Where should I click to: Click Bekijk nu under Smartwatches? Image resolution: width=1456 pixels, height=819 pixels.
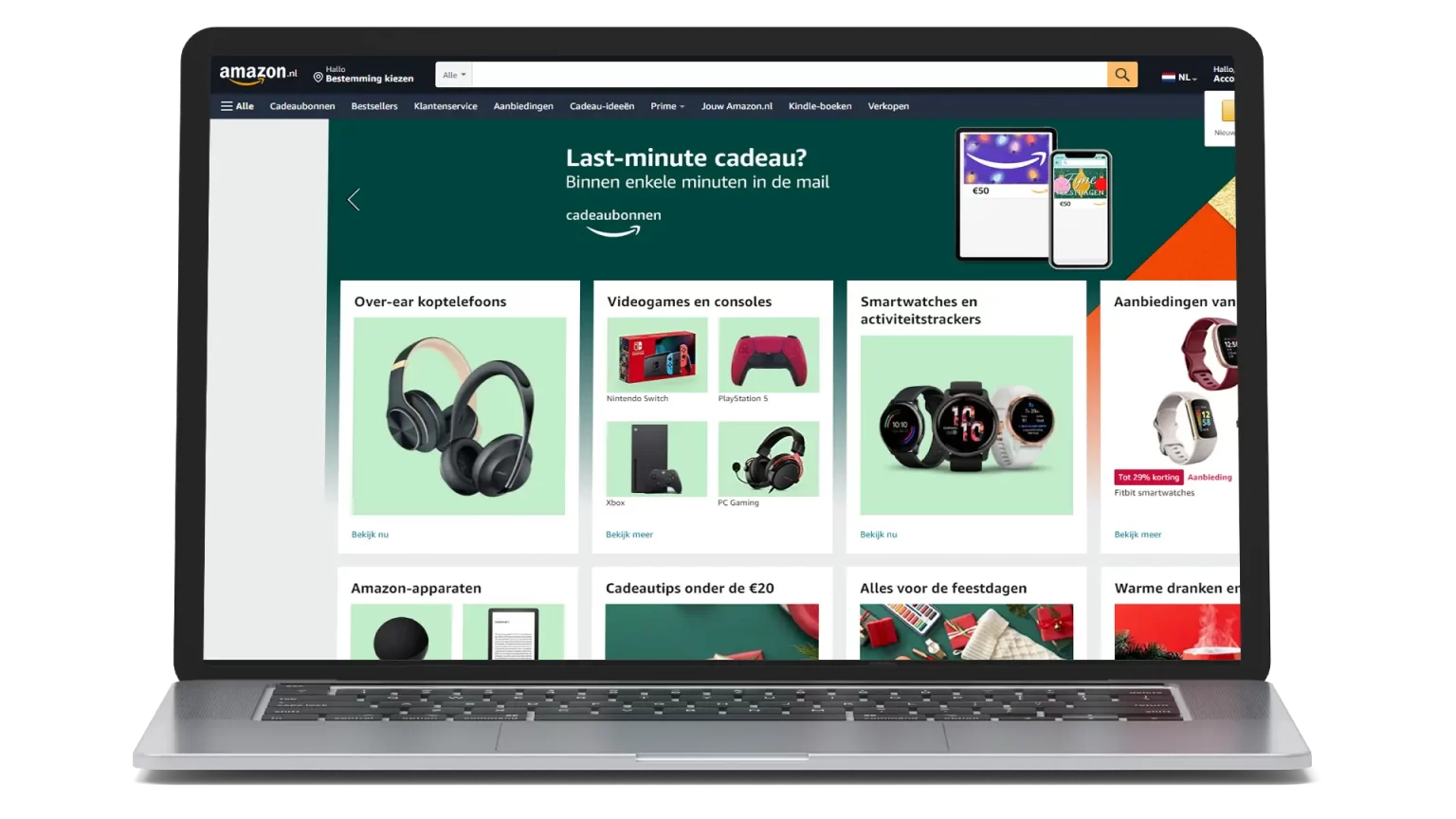879,535
